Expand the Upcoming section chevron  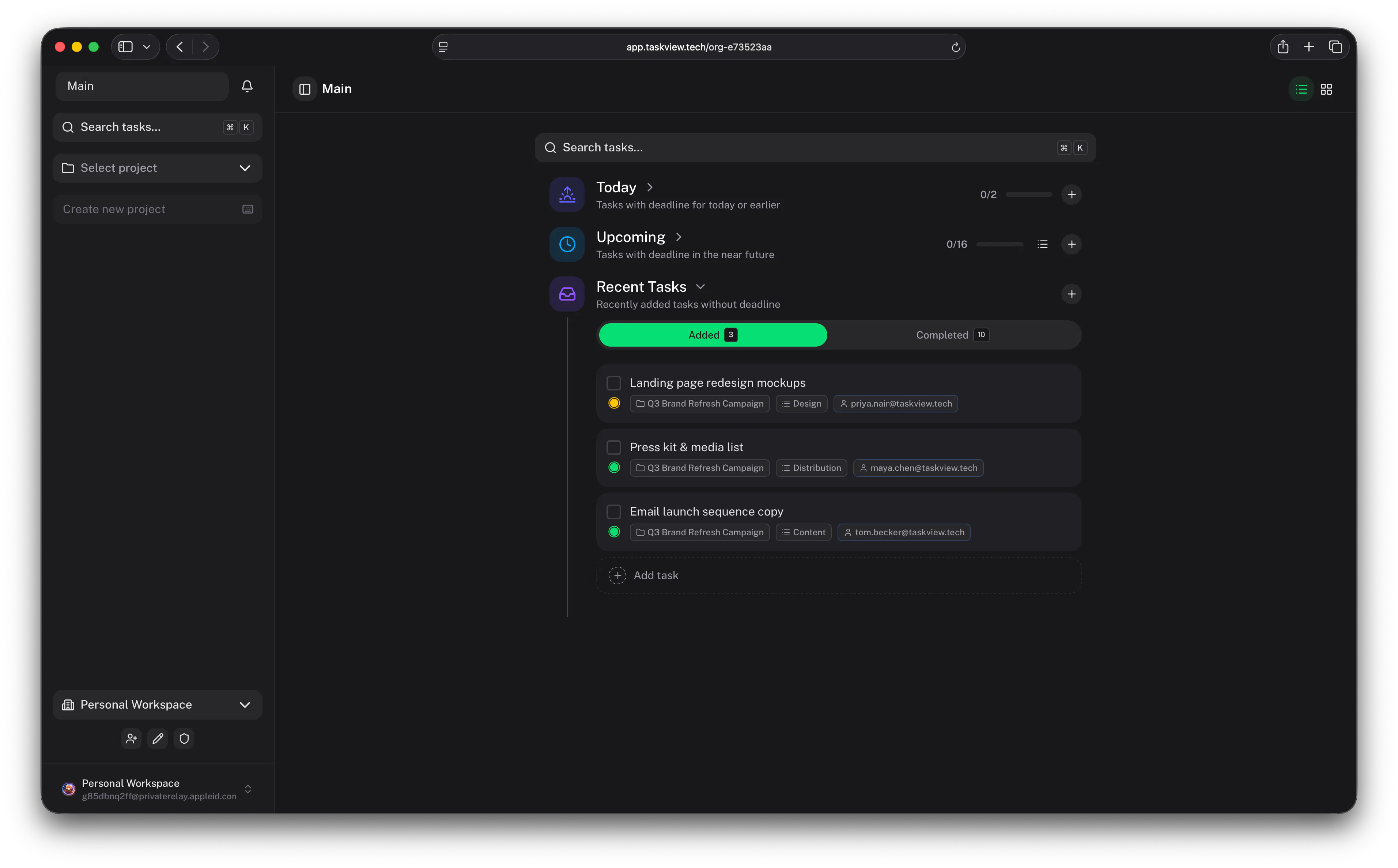[x=678, y=237]
